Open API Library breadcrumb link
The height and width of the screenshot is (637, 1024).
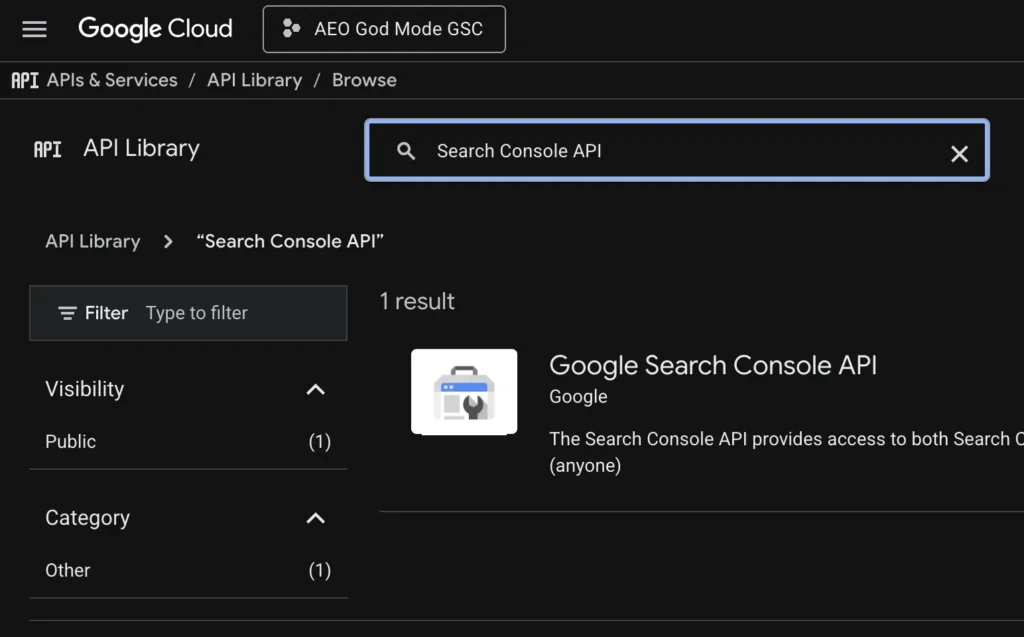(x=254, y=80)
